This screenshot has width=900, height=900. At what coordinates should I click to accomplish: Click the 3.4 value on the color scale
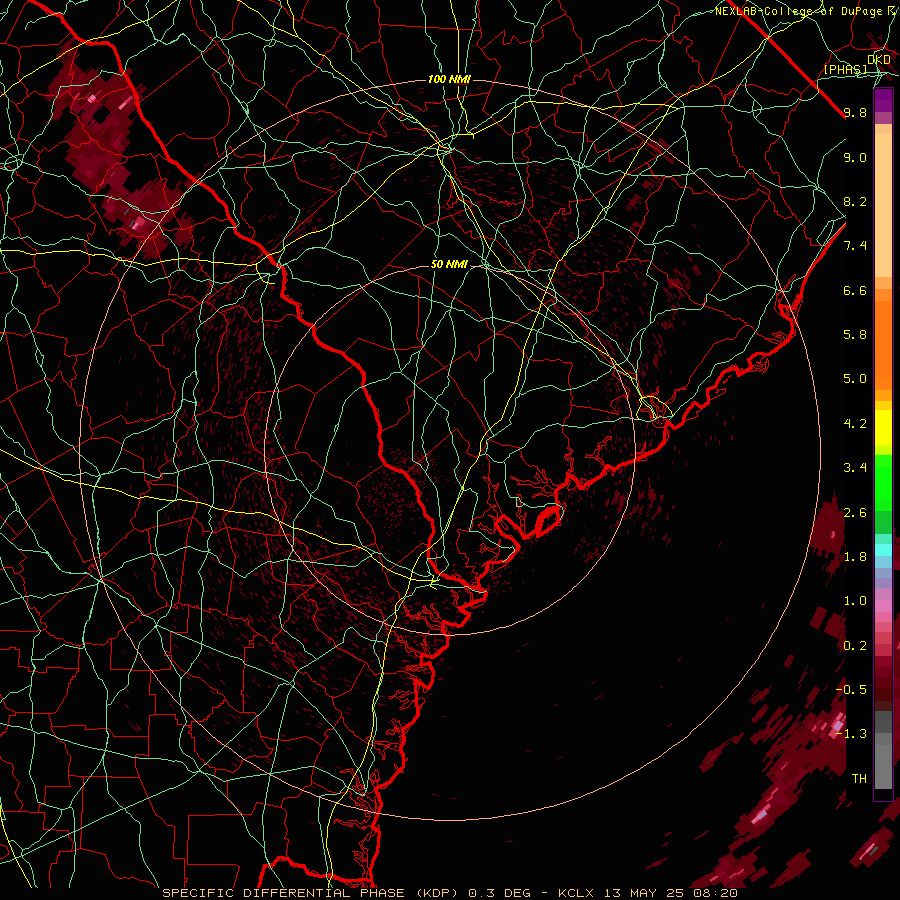pyautogui.click(x=855, y=468)
